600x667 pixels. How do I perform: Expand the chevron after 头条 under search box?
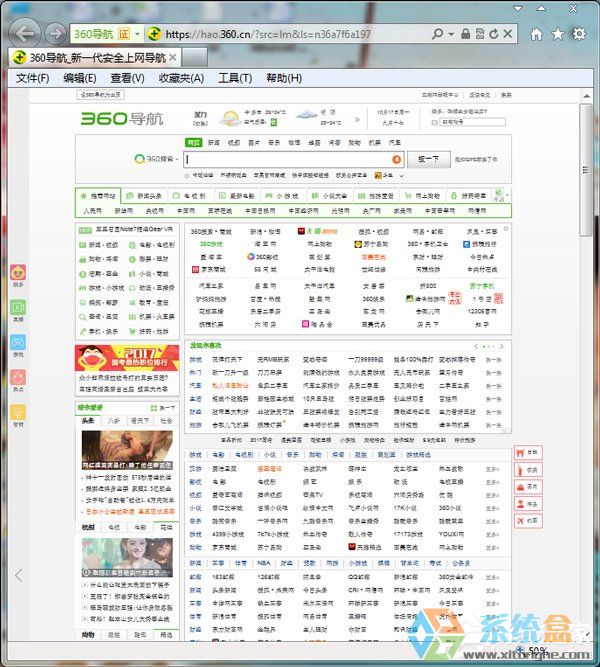(401, 175)
